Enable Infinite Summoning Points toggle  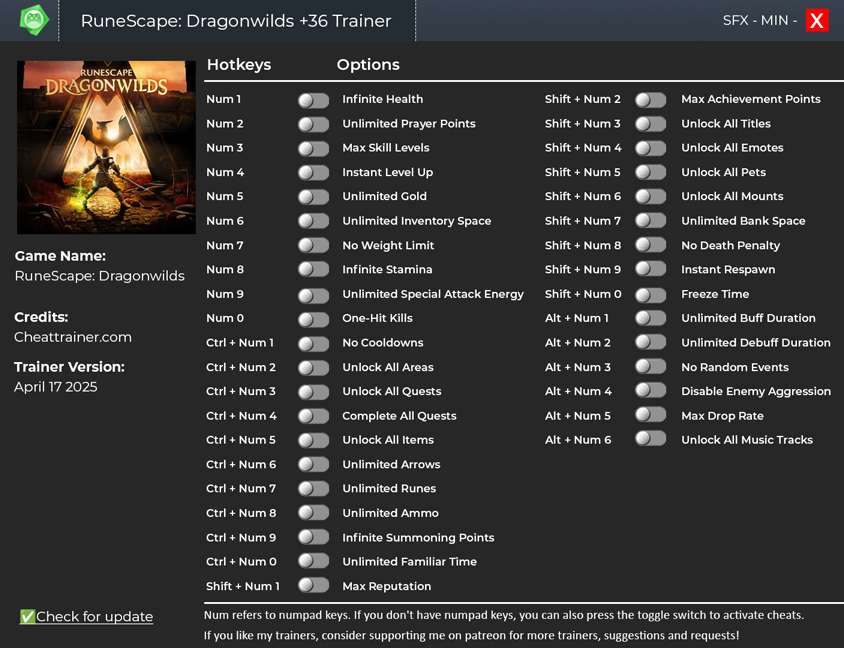pyautogui.click(x=314, y=537)
